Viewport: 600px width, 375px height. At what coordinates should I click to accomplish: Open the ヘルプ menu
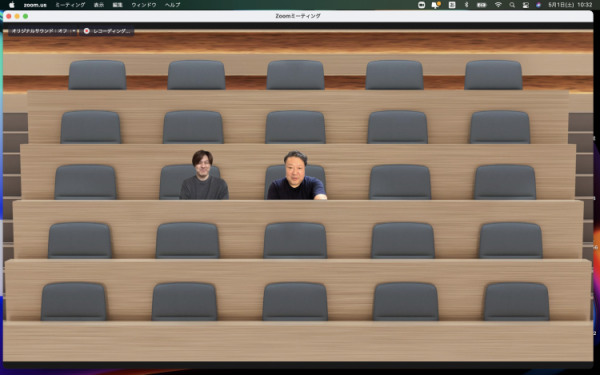tap(173, 5)
